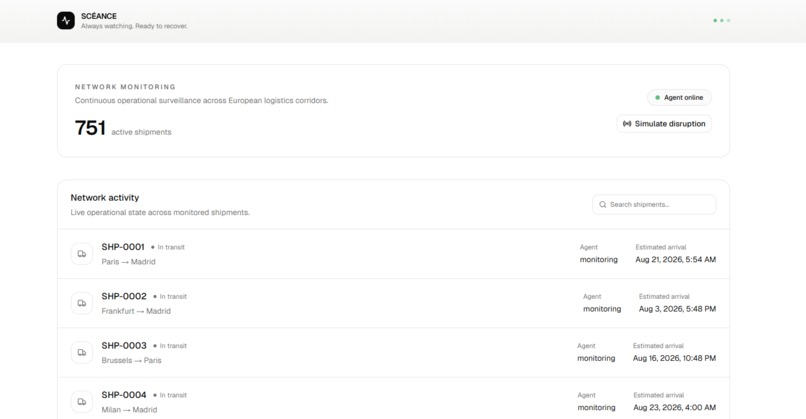Viewport: 806px width, 419px height.
Task: Click the Brussels → Paris route text
Action: click(132, 360)
